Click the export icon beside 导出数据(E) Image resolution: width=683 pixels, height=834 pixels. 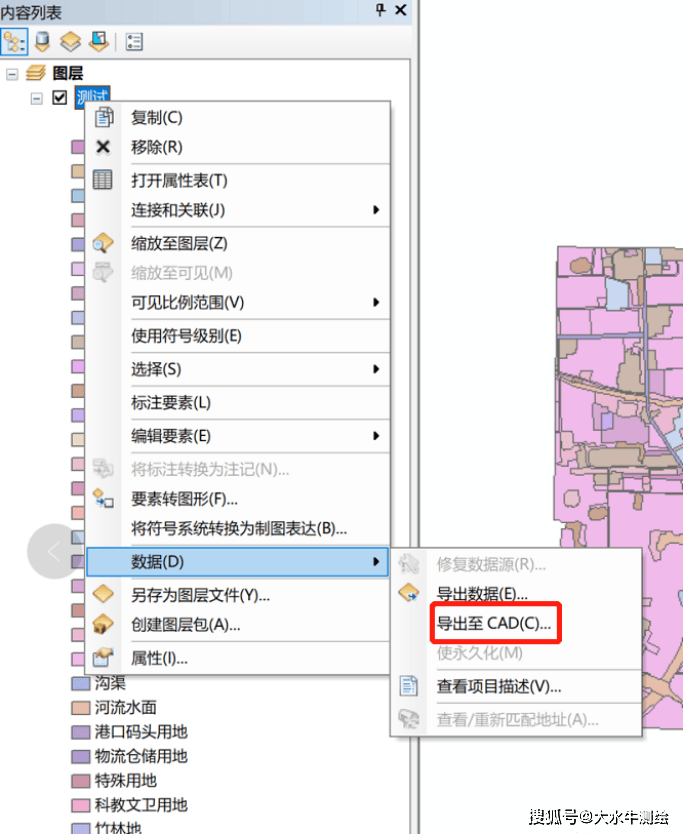(x=409, y=593)
